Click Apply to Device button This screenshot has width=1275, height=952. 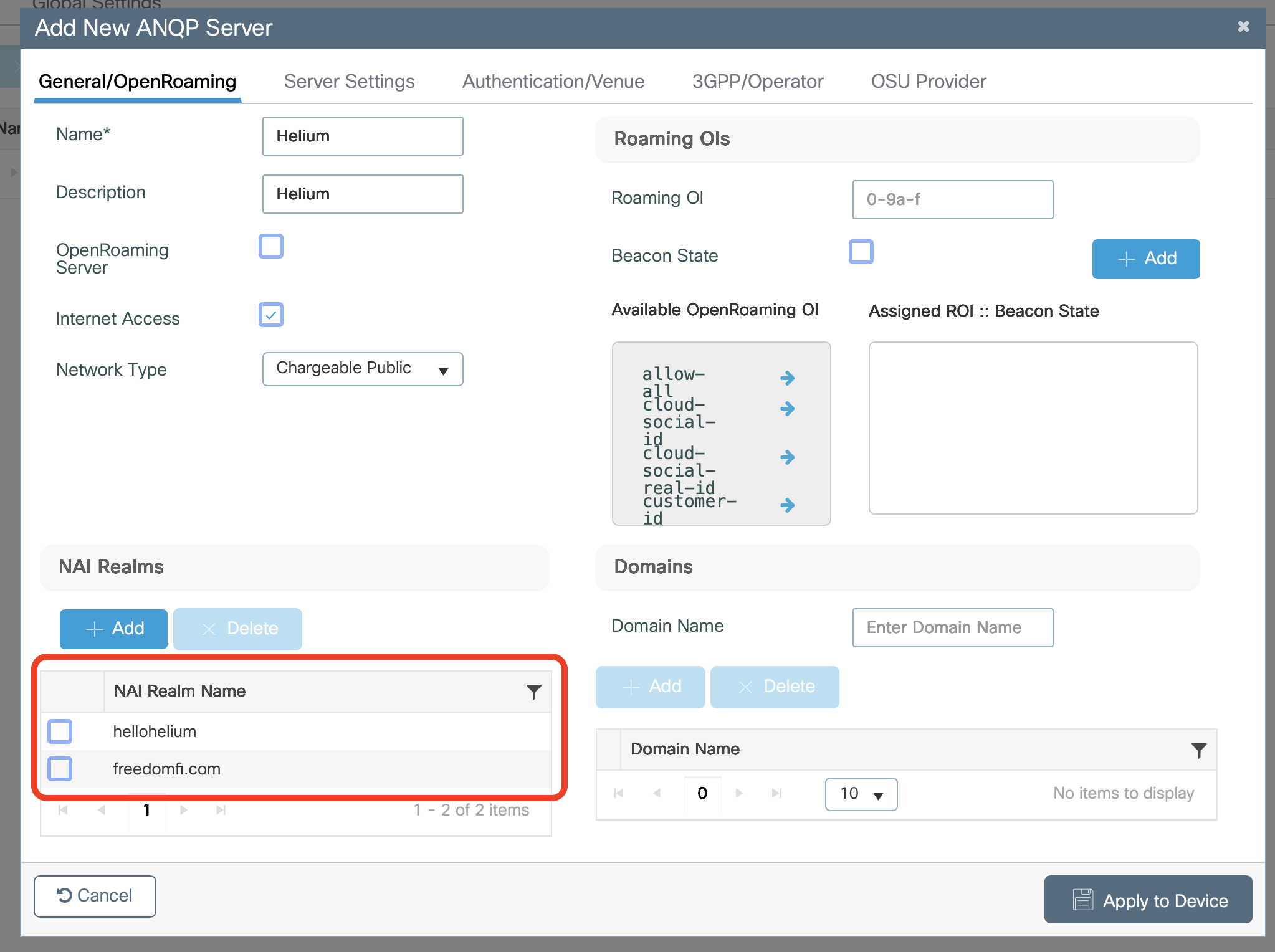pos(1148,900)
